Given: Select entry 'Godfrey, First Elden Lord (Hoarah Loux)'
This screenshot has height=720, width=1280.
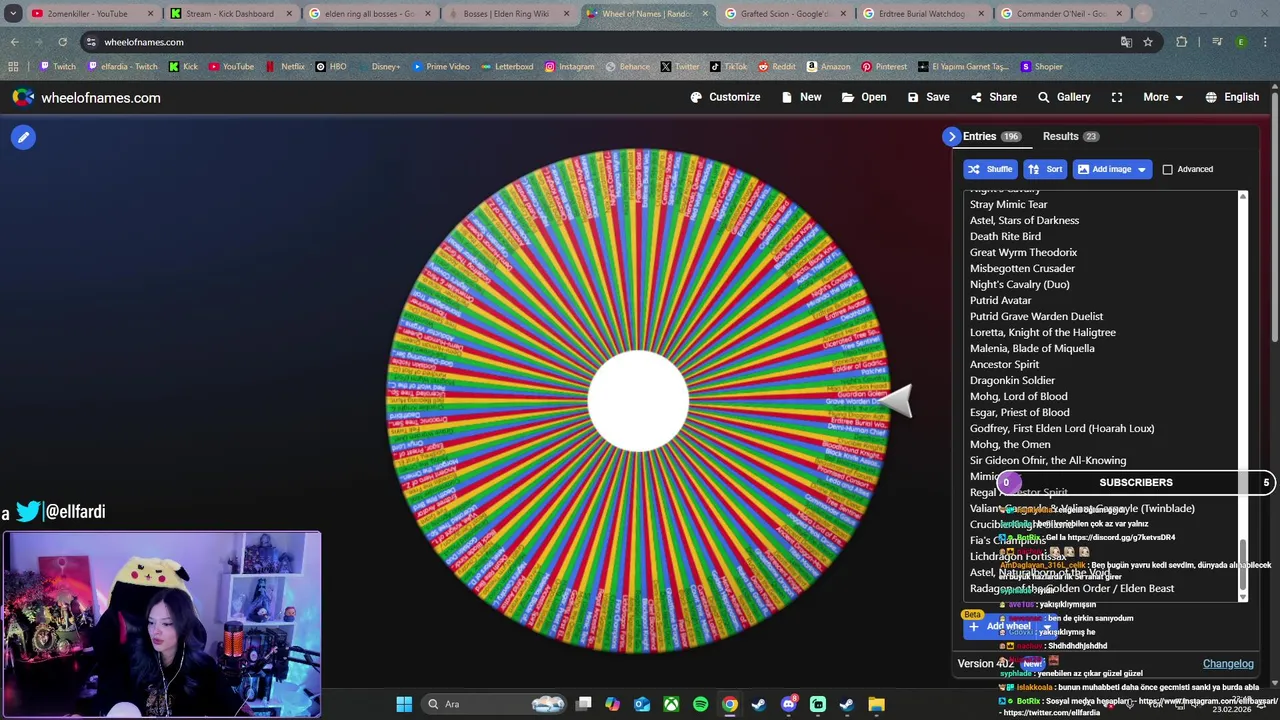Looking at the screenshot, I should tap(1061, 428).
